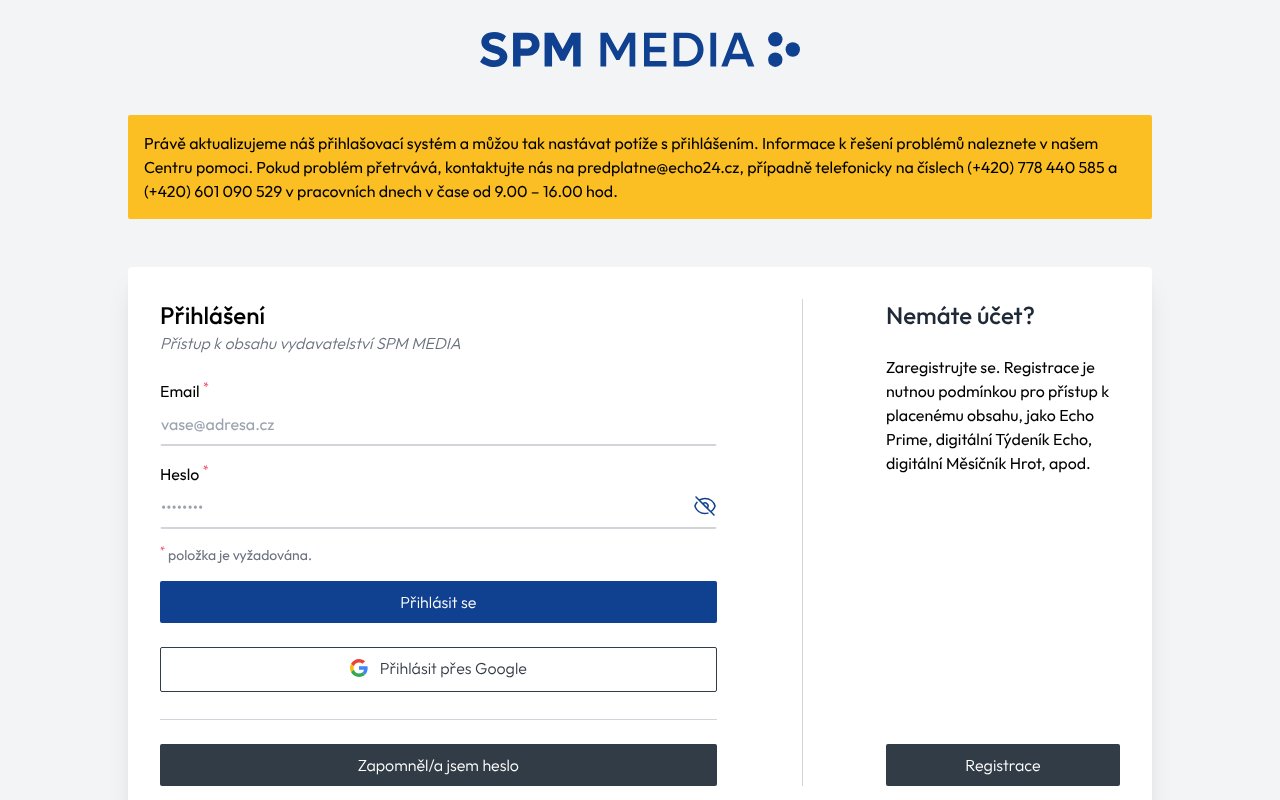Screen dimensions: 1280x800
Task: Sign in using the Přihlásit přes Google option
Action: (438, 669)
